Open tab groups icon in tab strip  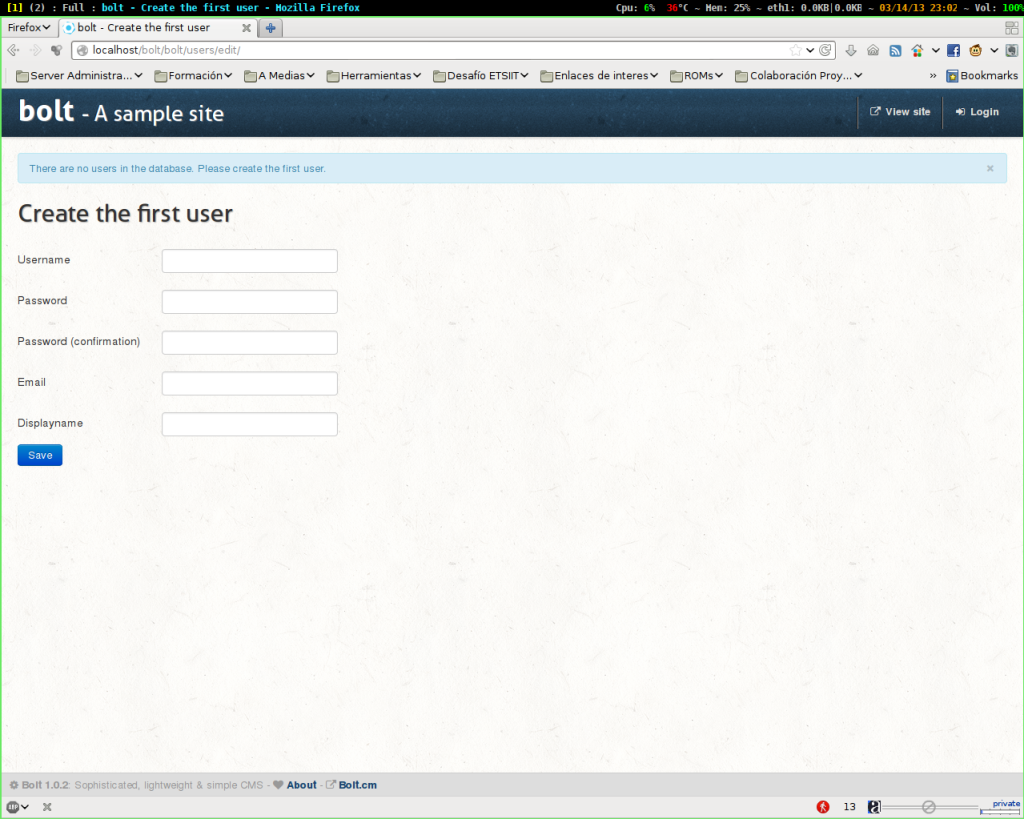pyautogui.click(x=1012, y=28)
